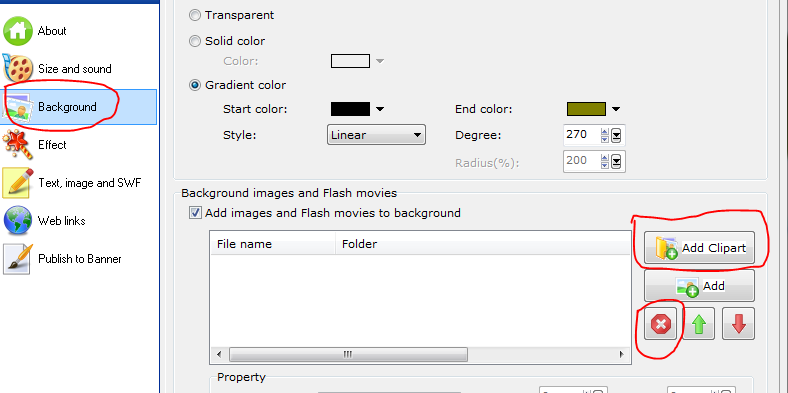Open the Radius(%) value dropdown button

[616, 161]
